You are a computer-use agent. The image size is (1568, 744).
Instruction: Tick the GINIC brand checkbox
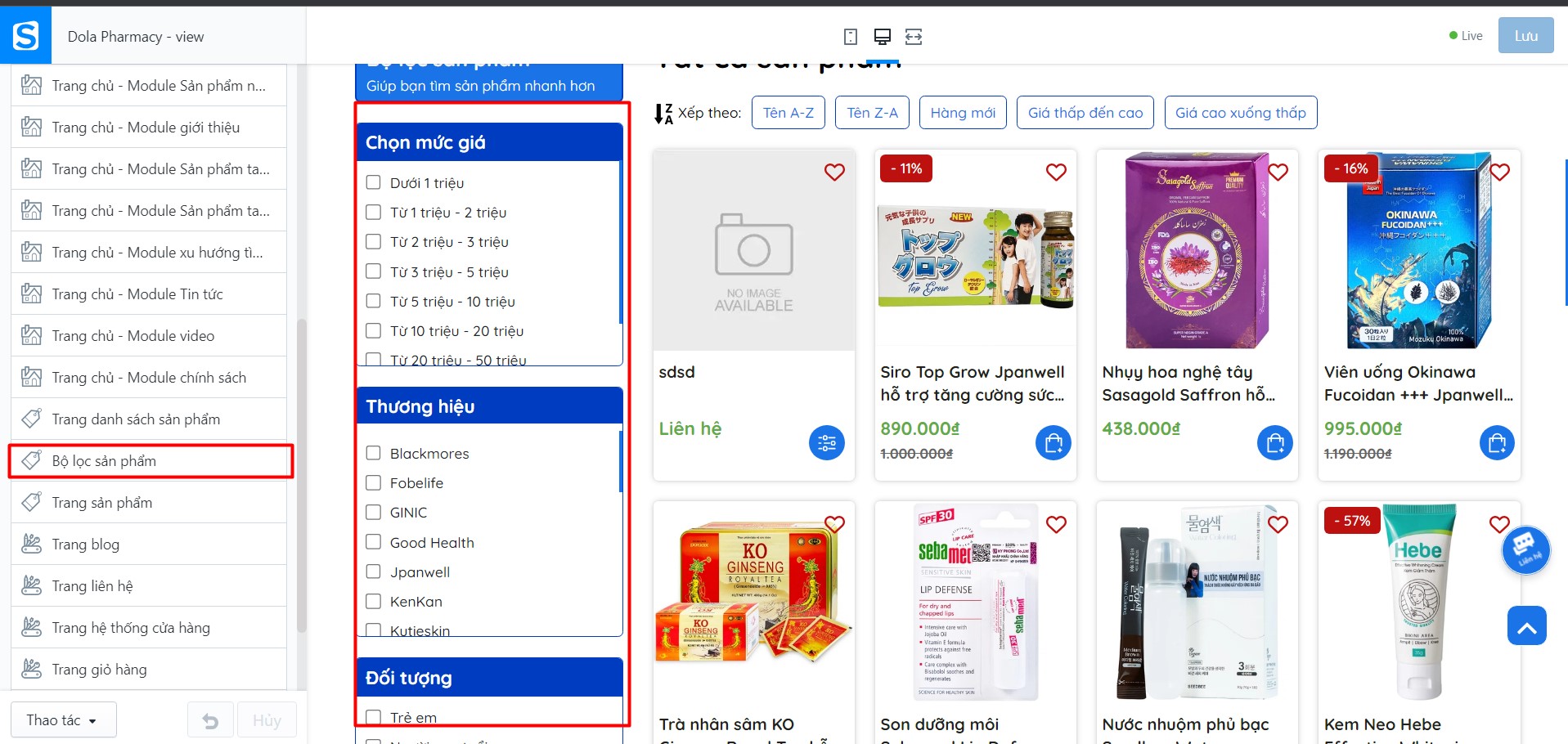pyautogui.click(x=373, y=512)
